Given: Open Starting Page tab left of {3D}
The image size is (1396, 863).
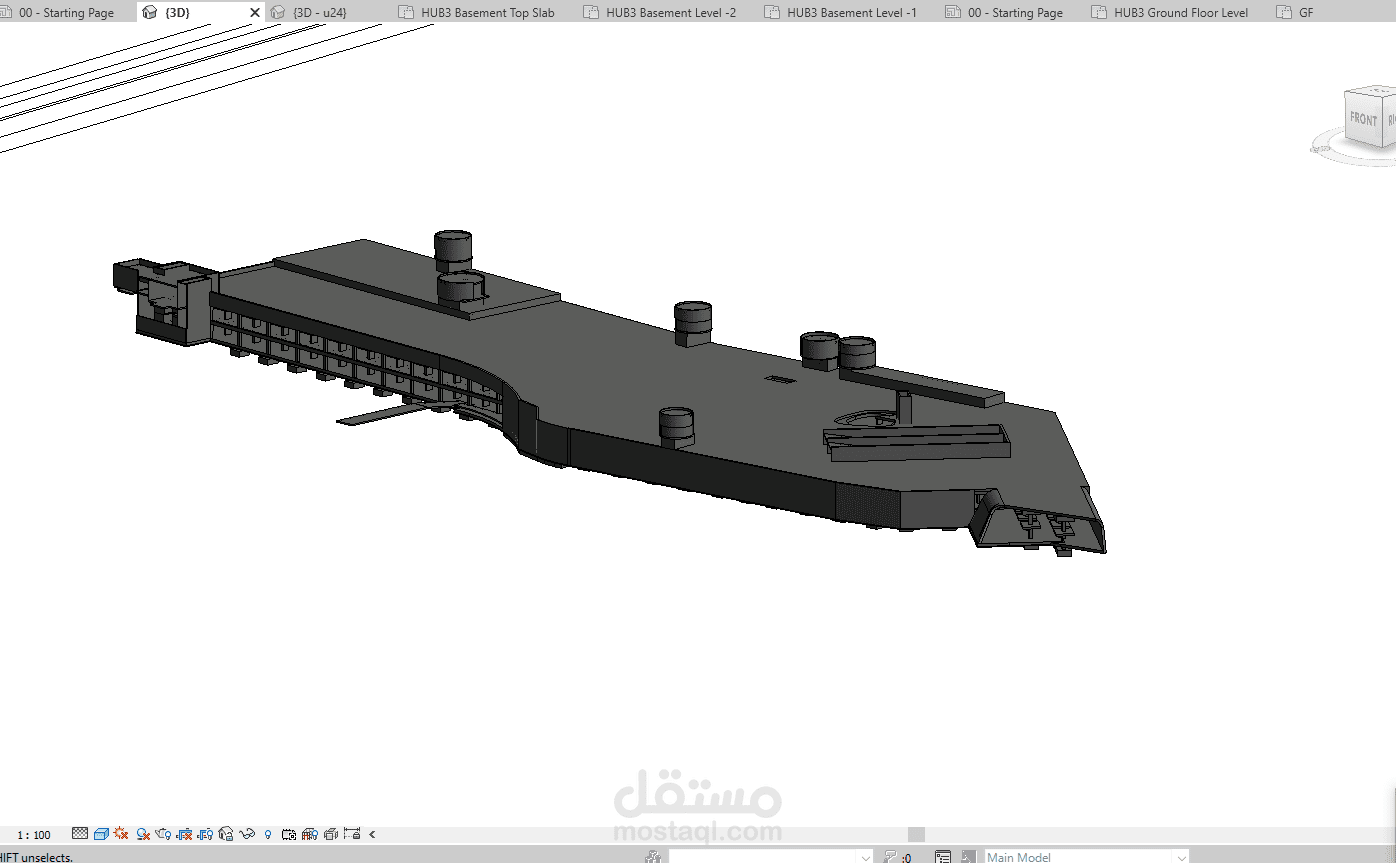Looking at the screenshot, I should tap(58, 13).
